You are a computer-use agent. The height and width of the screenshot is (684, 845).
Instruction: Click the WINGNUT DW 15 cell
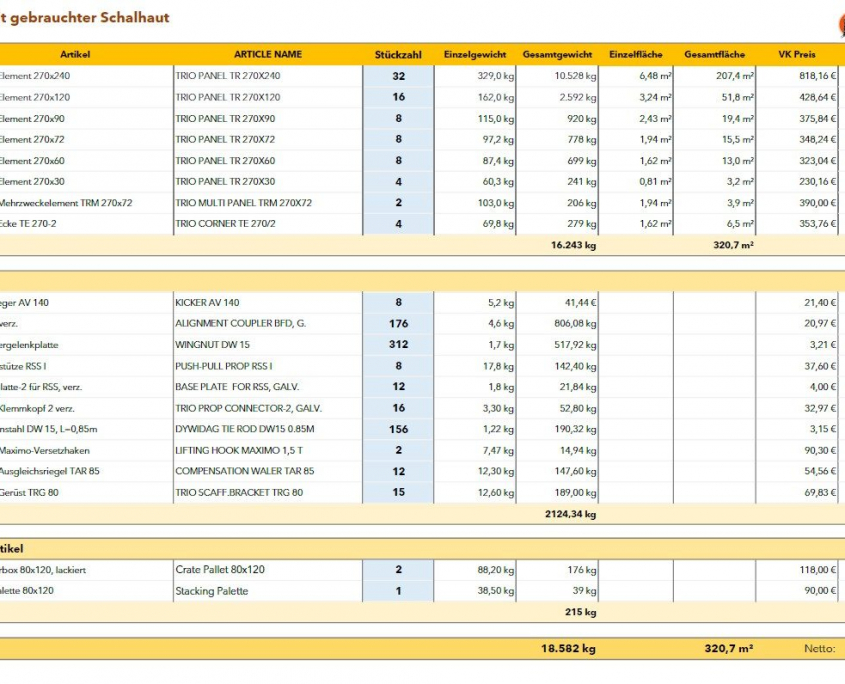(267, 345)
